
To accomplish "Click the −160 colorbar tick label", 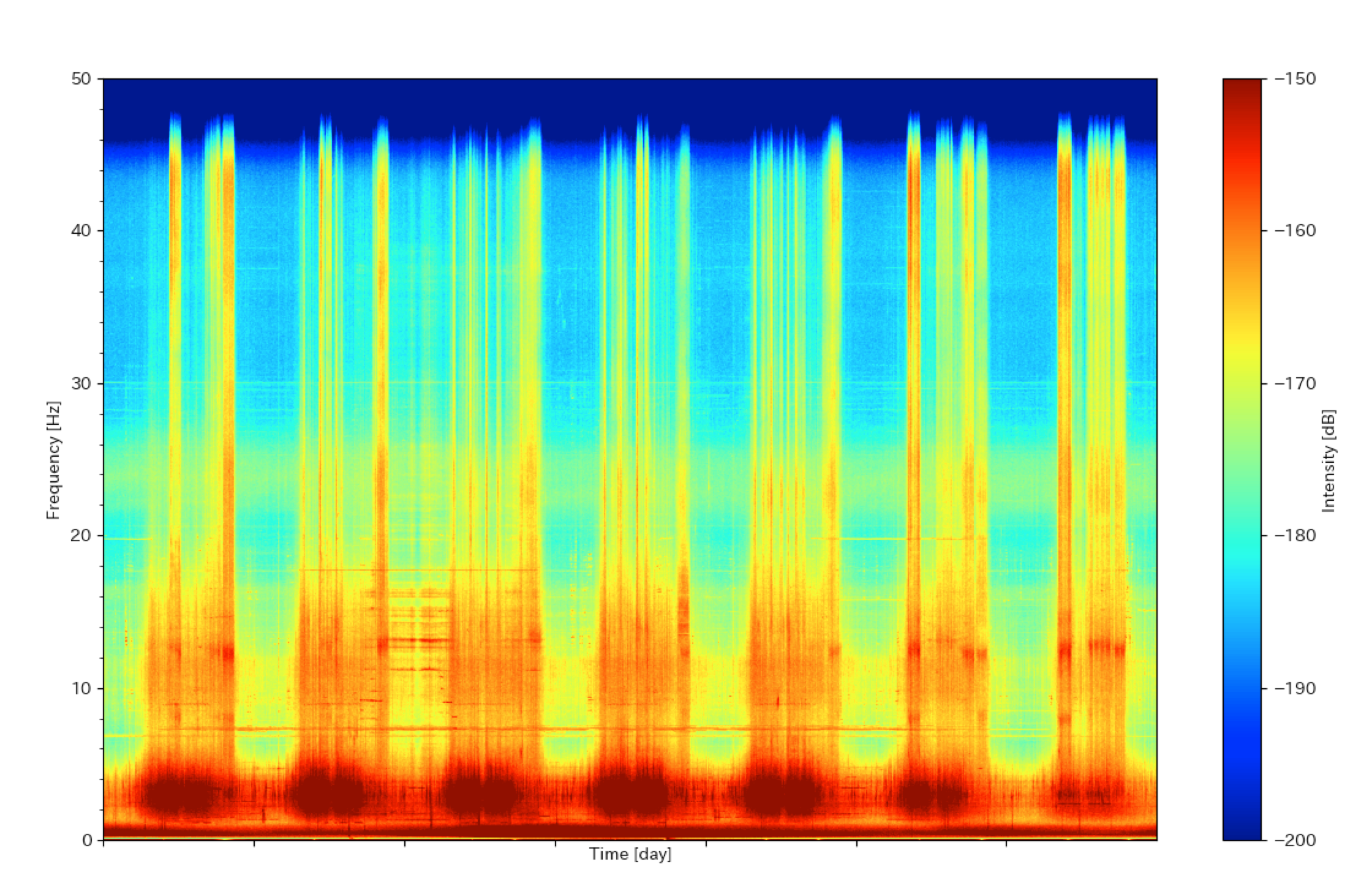I will click(x=1294, y=231).
